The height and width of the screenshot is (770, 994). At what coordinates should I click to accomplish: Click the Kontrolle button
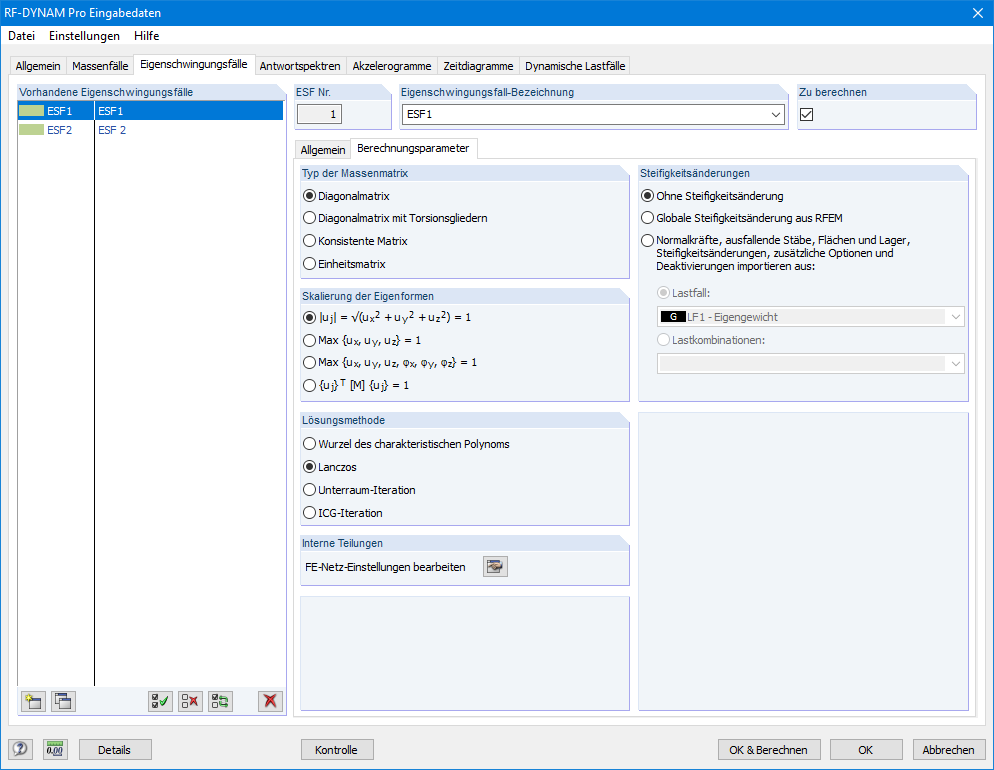point(337,750)
